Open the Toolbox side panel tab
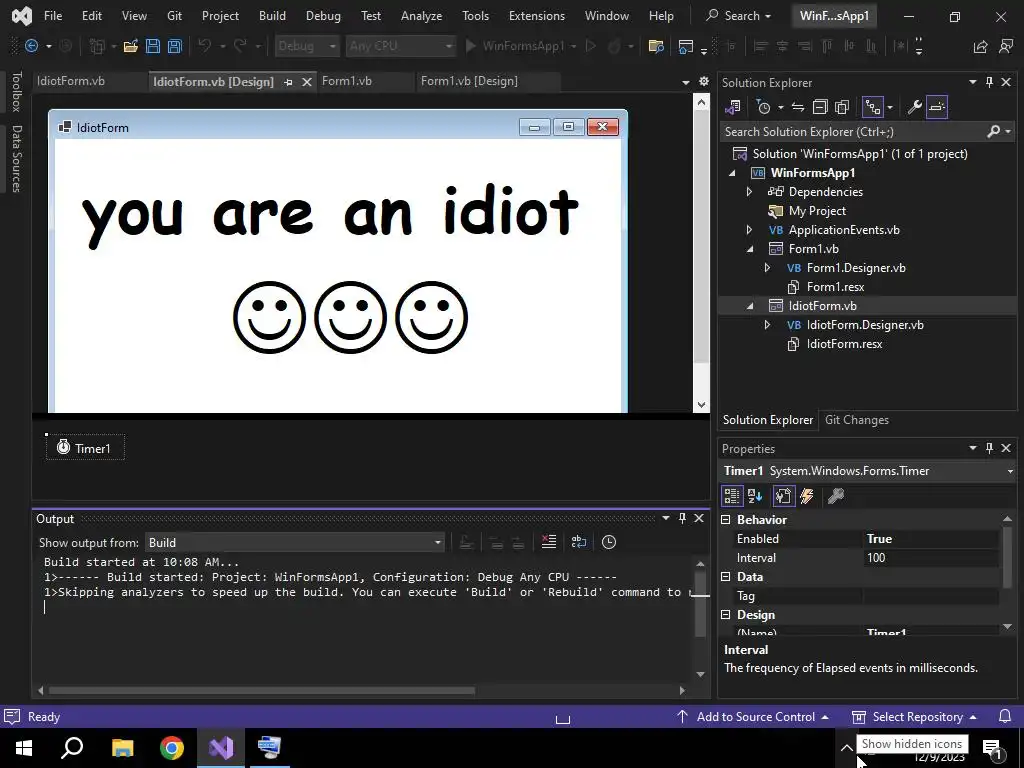 (x=16, y=91)
